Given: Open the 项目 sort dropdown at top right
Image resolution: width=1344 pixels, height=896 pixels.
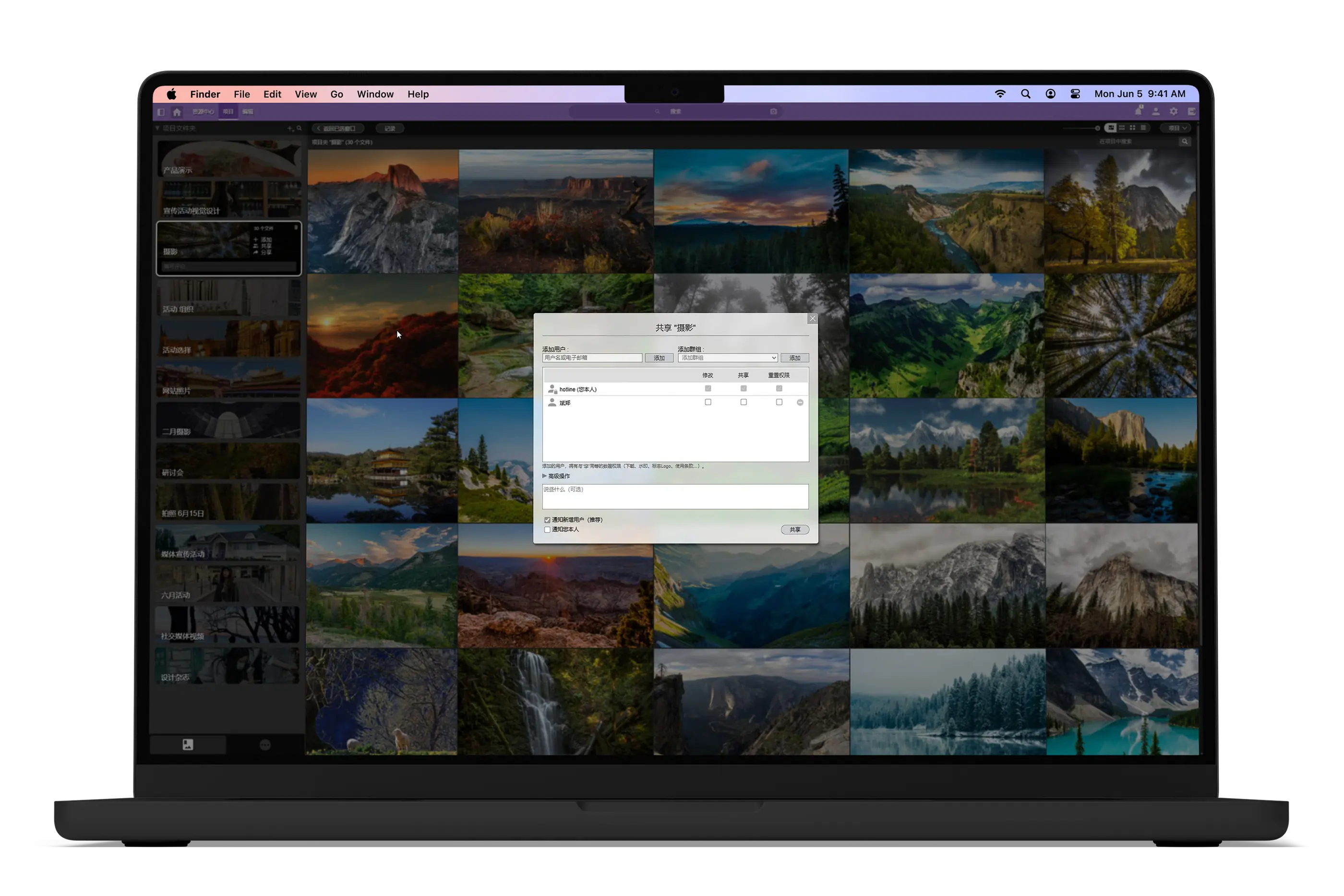Looking at the screenshot, I should pyautogui.click(x=1176, y=128).
